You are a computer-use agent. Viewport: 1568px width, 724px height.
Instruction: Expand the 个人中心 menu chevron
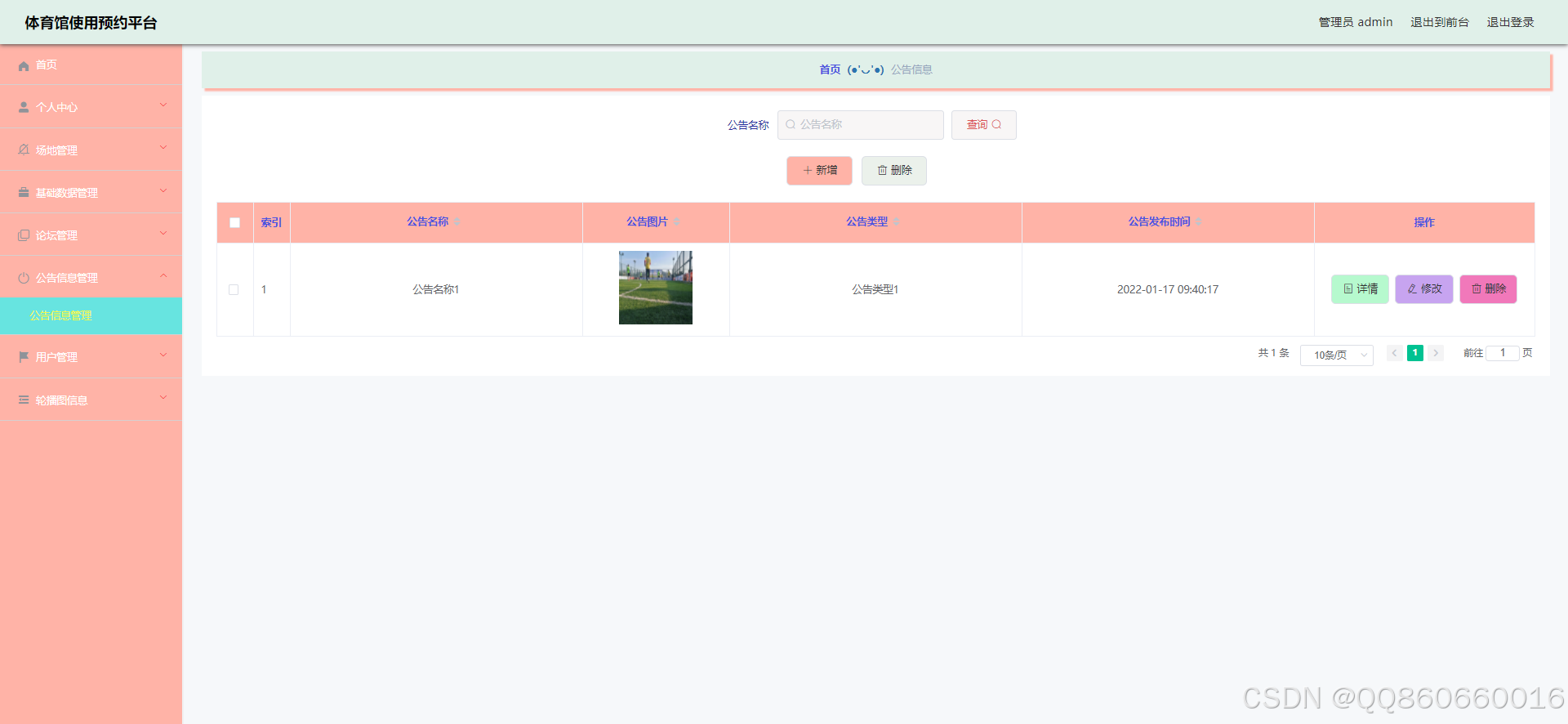click(163, 105)
